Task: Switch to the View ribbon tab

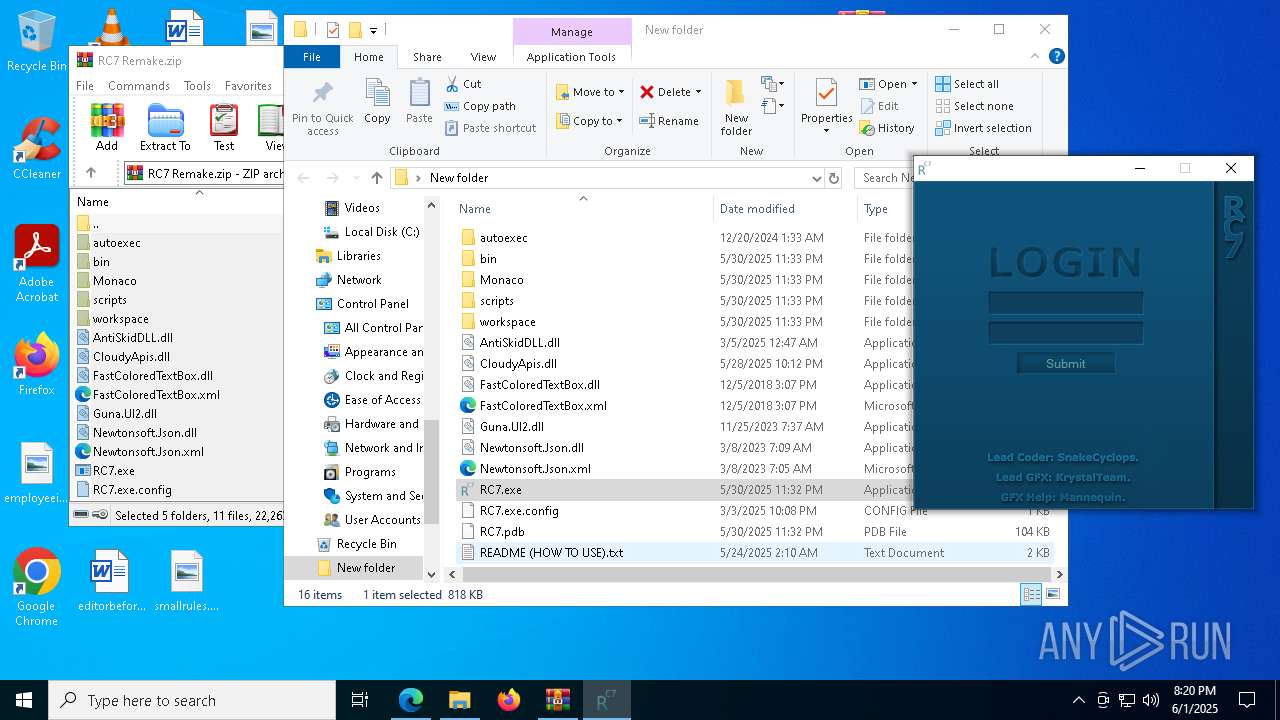Action: click(483, 57)
